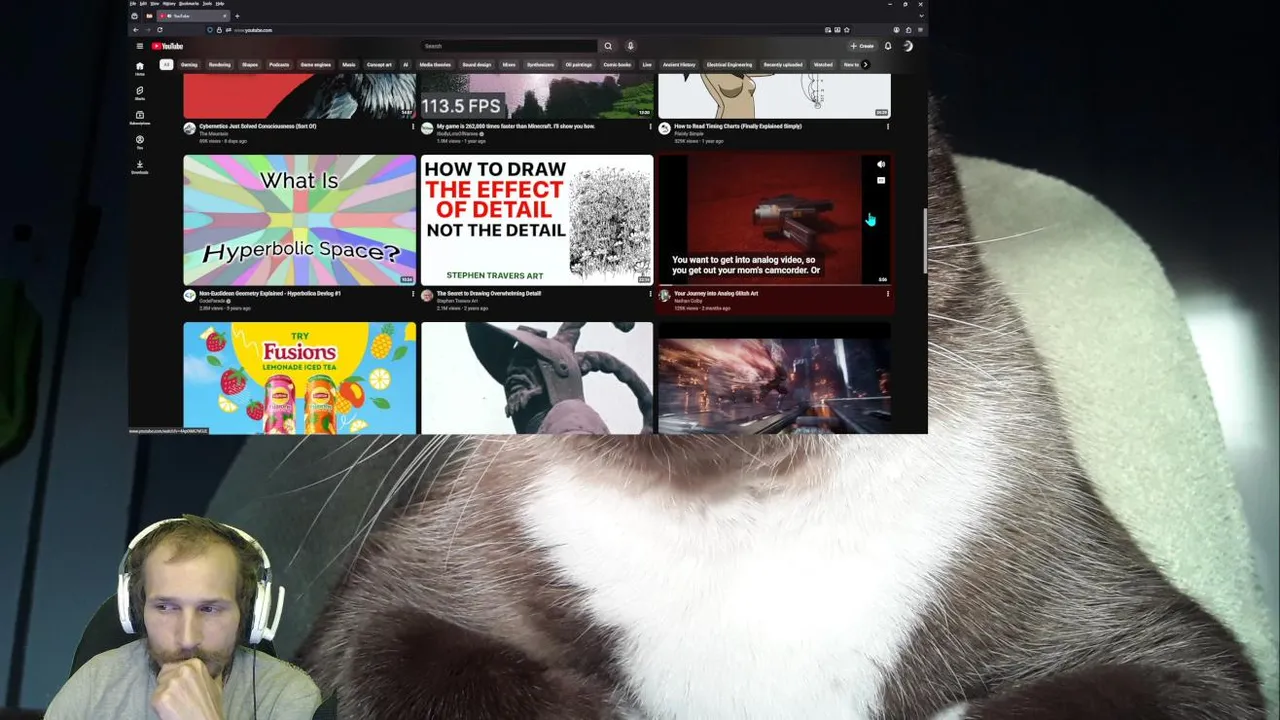Open Non-Euclidean Geometry Explained video title

270,293
